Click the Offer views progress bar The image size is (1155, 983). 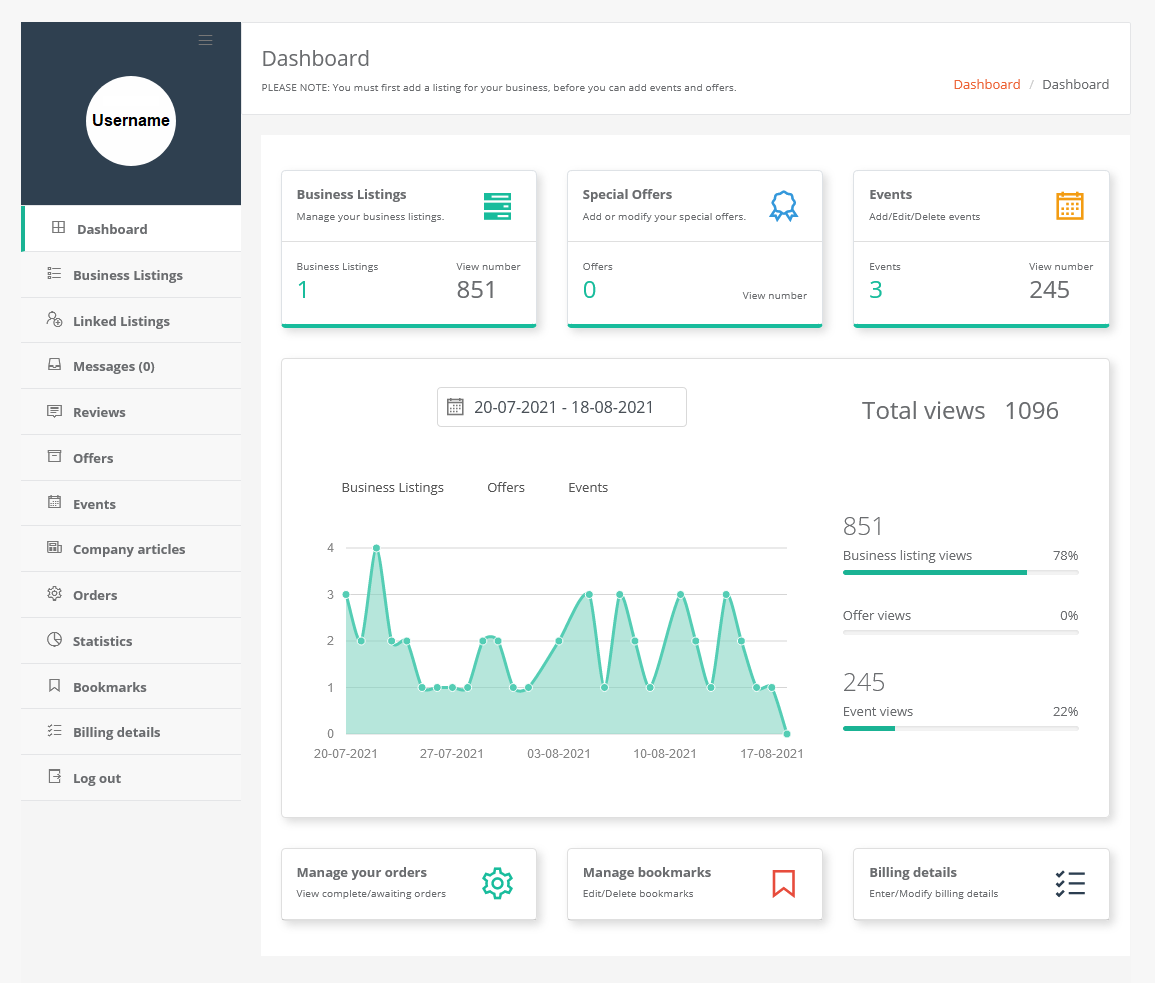pos(961,632)
